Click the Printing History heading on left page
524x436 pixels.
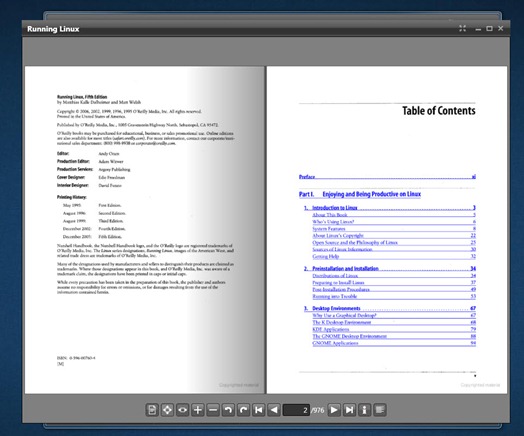click(72, 197)
